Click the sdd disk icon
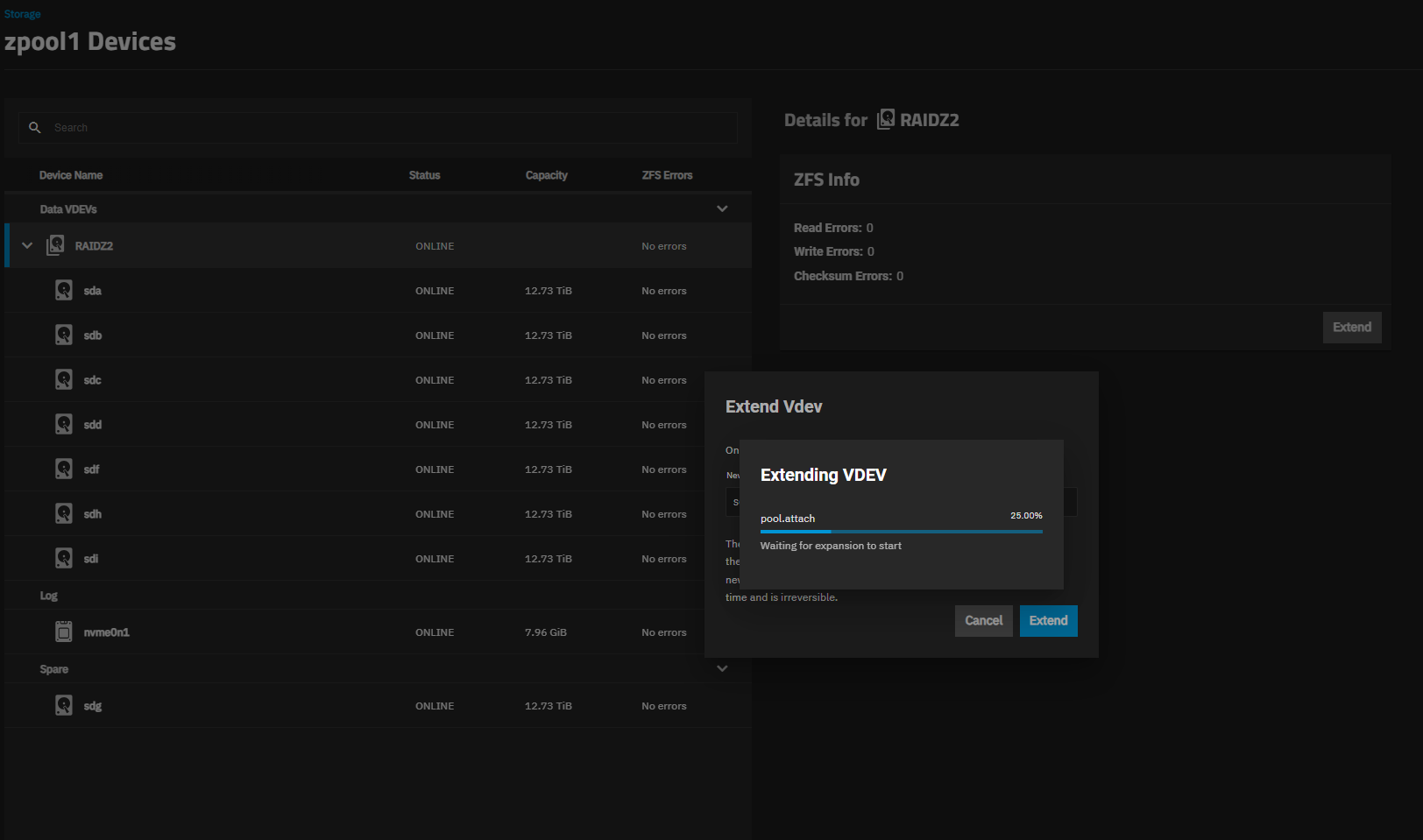Image resolution: width=1423 pixels, height=840 pixels. pos(64,424)
